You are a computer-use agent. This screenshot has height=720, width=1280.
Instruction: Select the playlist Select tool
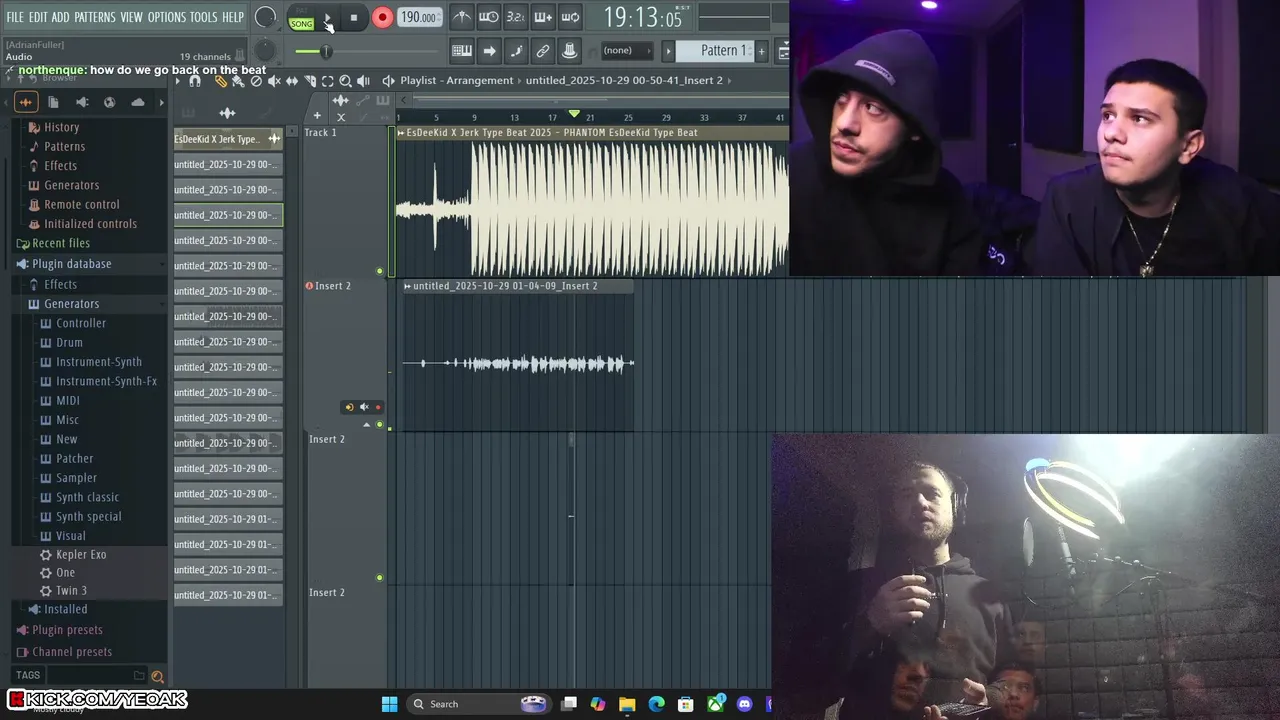coord(328,81)
